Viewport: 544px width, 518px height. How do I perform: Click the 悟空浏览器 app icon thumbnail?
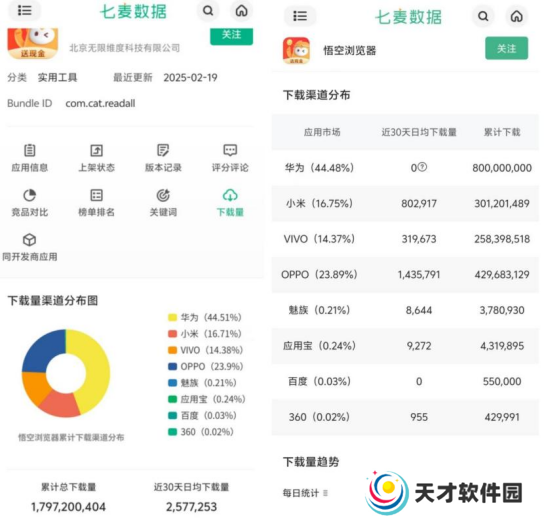[296, 51]
